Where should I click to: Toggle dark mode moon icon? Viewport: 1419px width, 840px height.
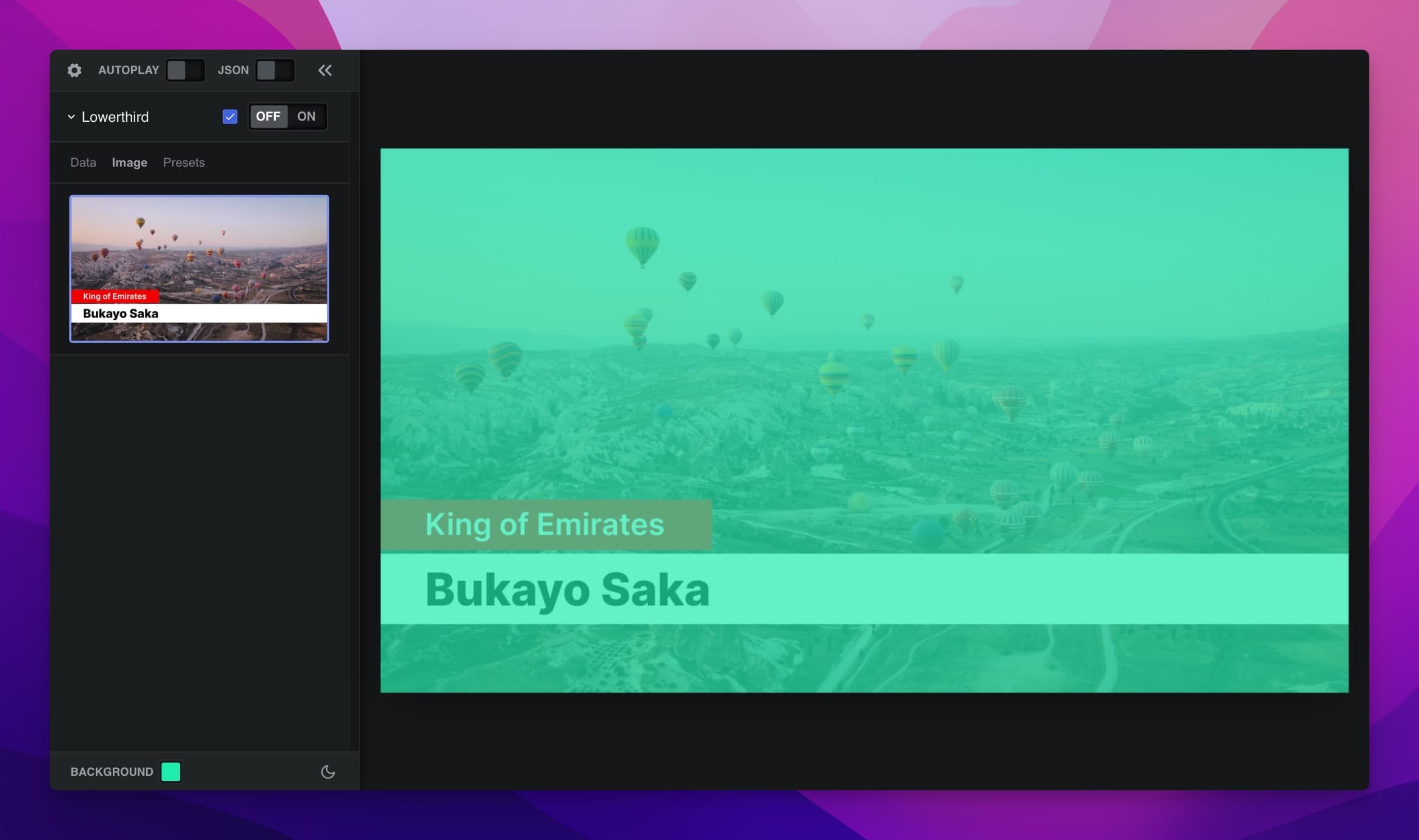(327, 772)
